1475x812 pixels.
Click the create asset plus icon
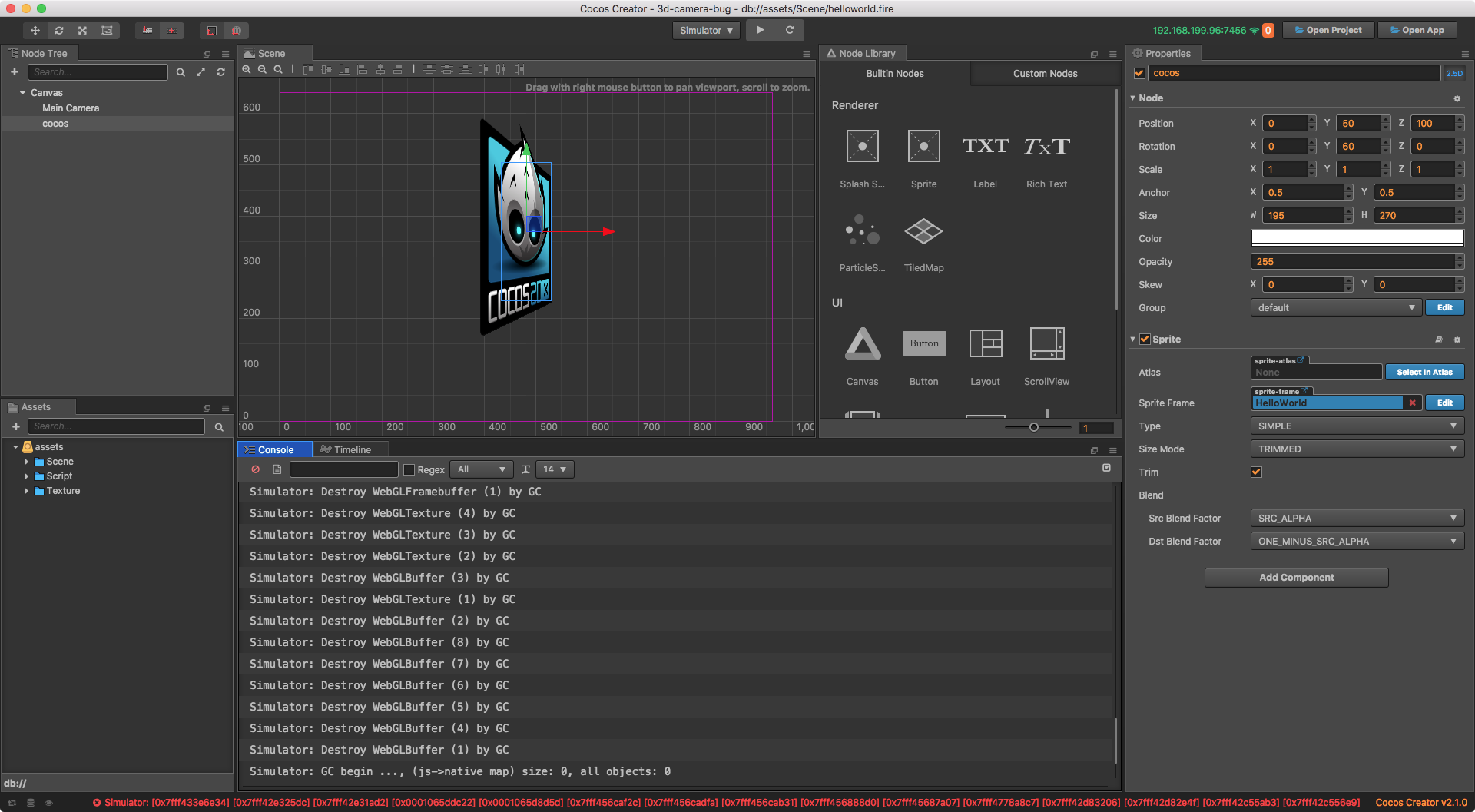coord(15,426)
